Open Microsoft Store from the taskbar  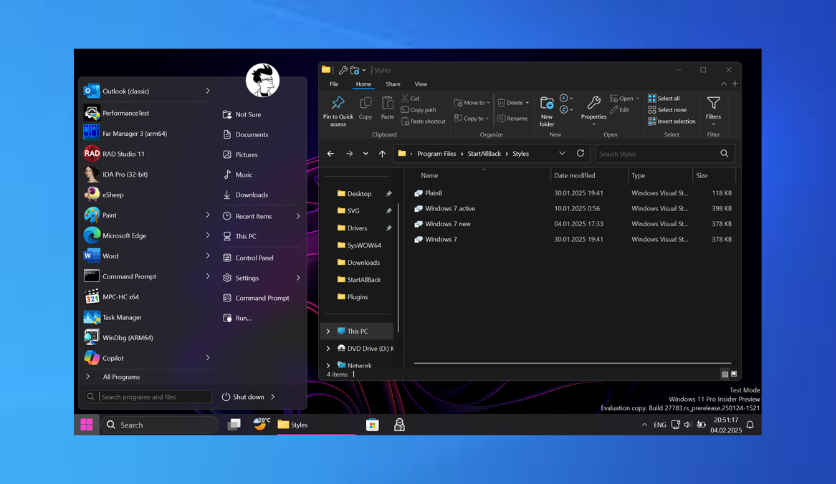pyautogui.click(x=372, y=424)
